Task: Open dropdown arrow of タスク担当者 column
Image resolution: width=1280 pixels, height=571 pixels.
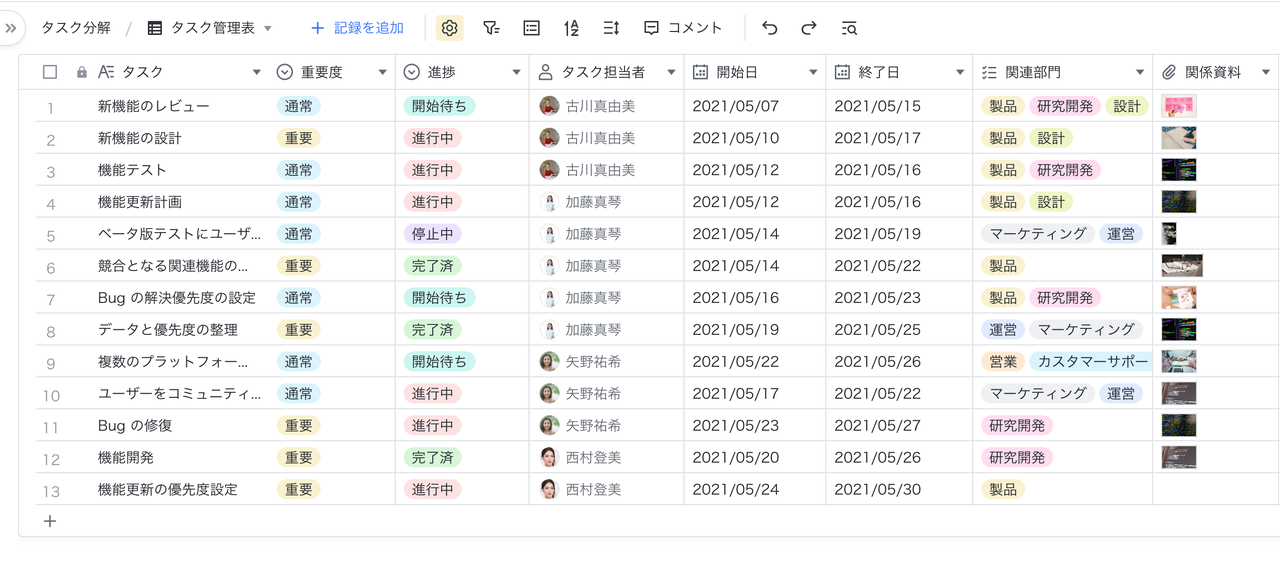Action: coord(671,72)
